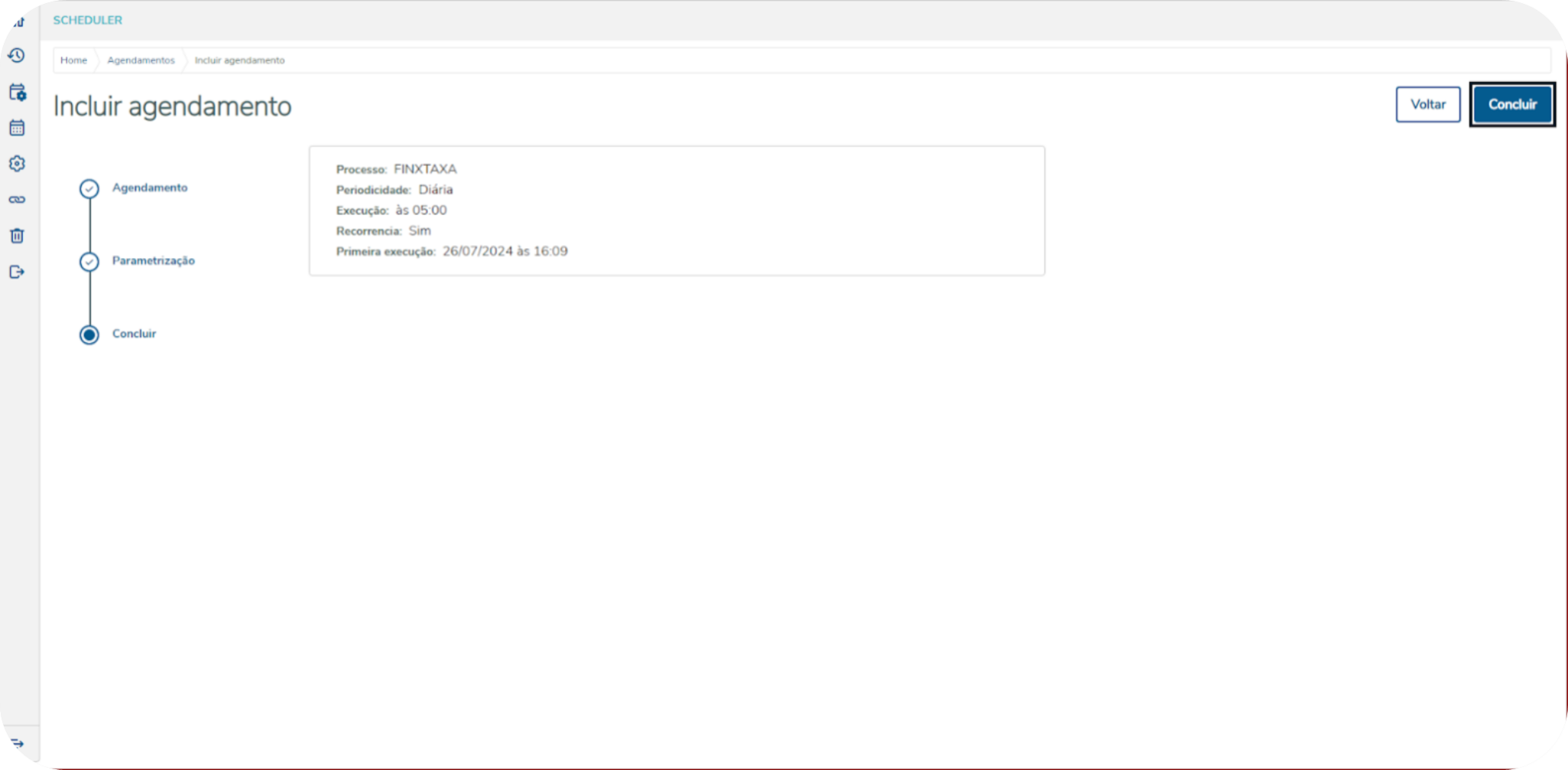The height and width of the screenshot is (770, 1568).
Task: Open Home from the breadcrumb
Action: 73,60
